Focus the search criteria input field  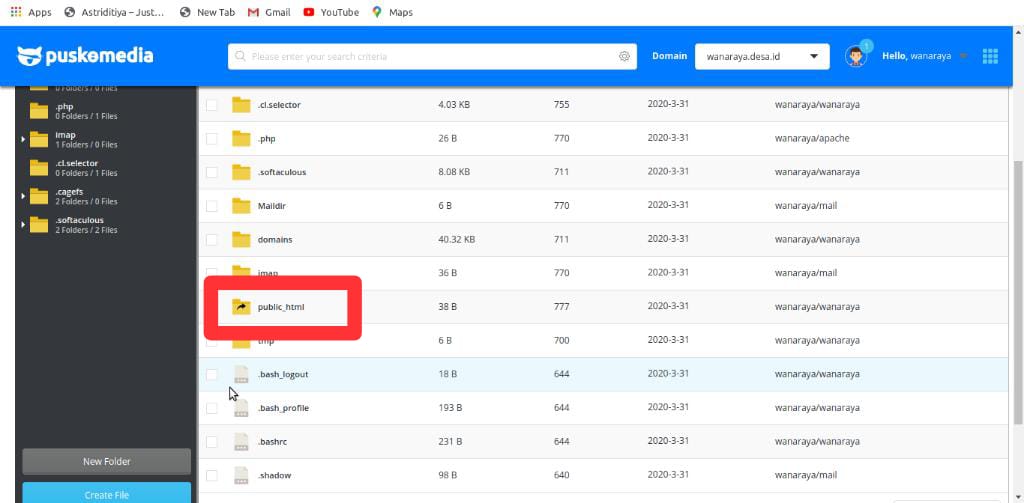pyautogui.click(x=430, y=57)
